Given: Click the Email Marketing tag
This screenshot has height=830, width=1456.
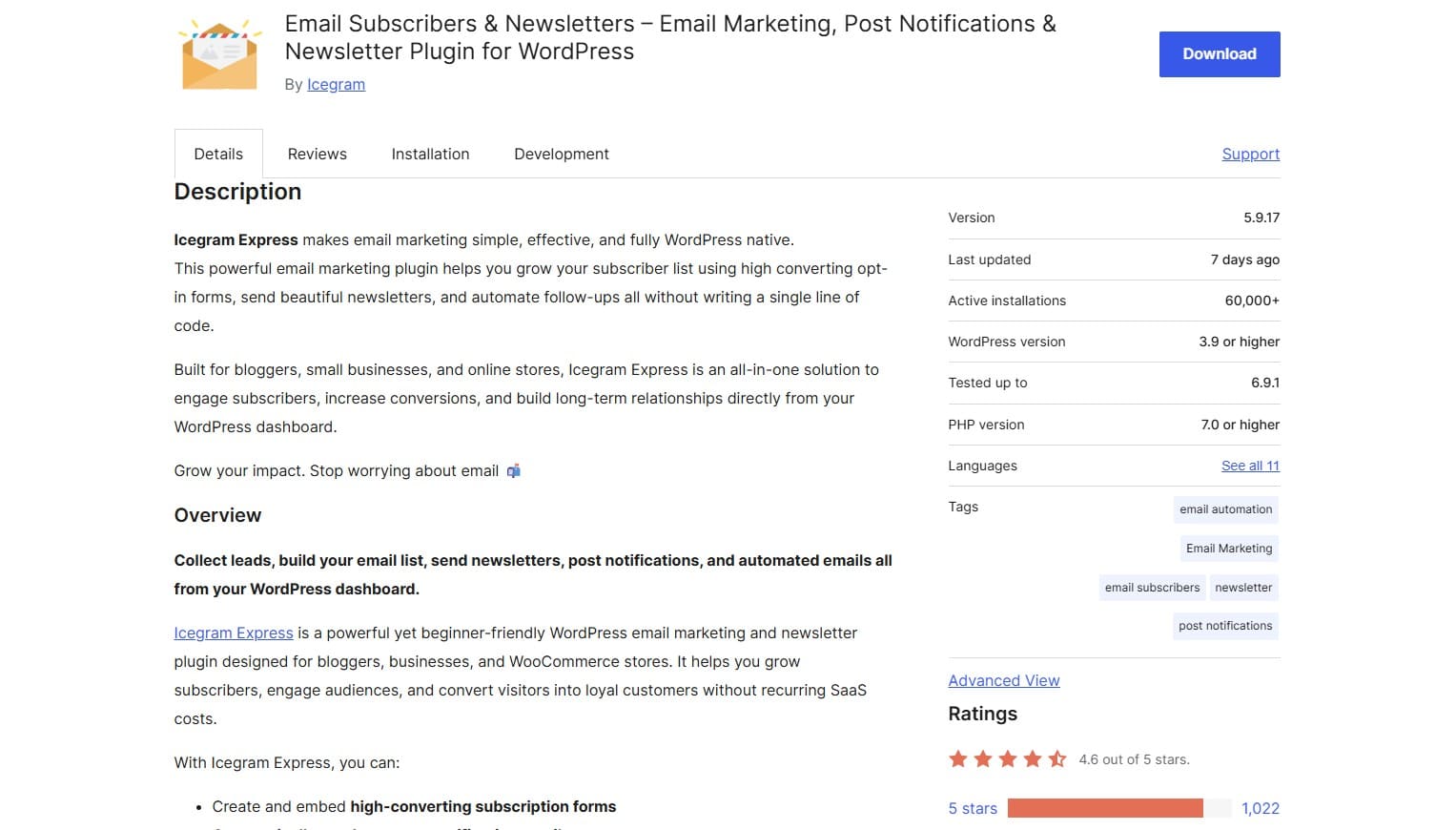Looking at the screenshot, I should click(1228, 548).
